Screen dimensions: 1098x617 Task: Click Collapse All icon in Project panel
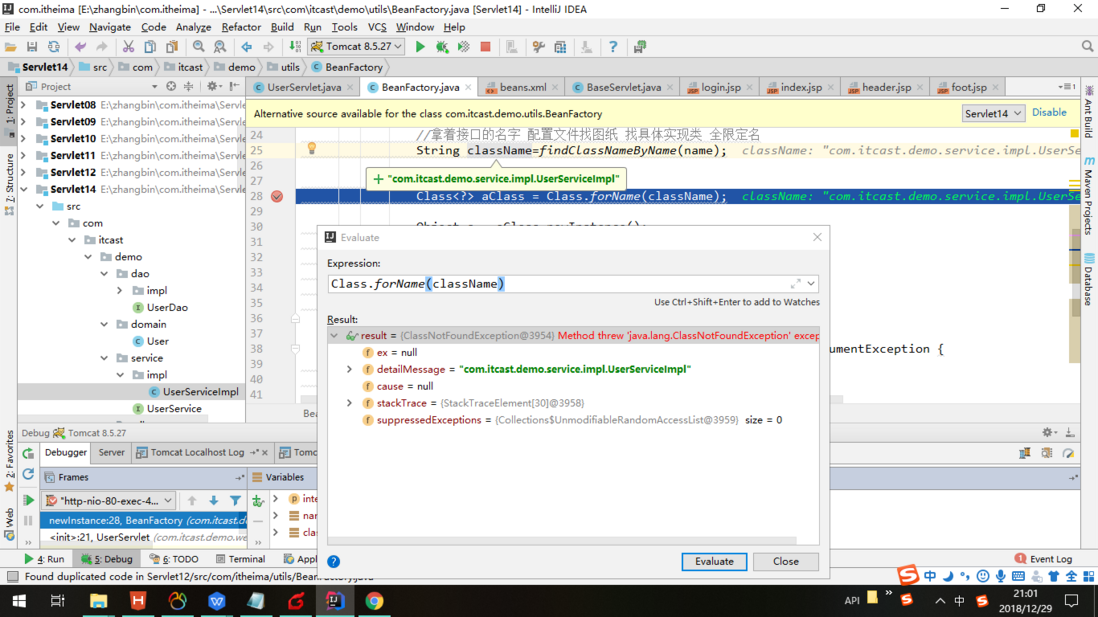pyautogui.click(x=188, y=86)
